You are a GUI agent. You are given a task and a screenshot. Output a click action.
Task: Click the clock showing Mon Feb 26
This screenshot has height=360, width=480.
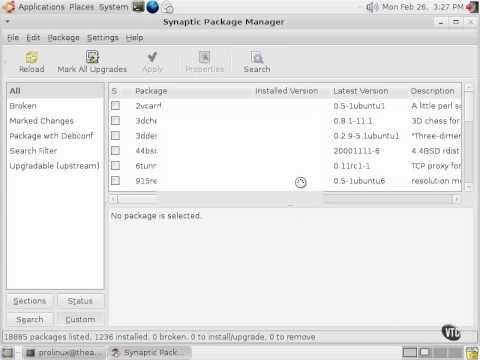422,7
